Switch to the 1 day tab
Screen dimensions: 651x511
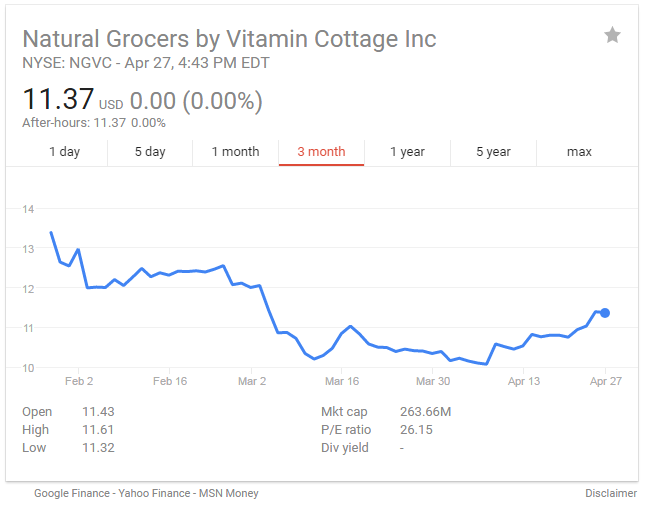tap(64, 152)
